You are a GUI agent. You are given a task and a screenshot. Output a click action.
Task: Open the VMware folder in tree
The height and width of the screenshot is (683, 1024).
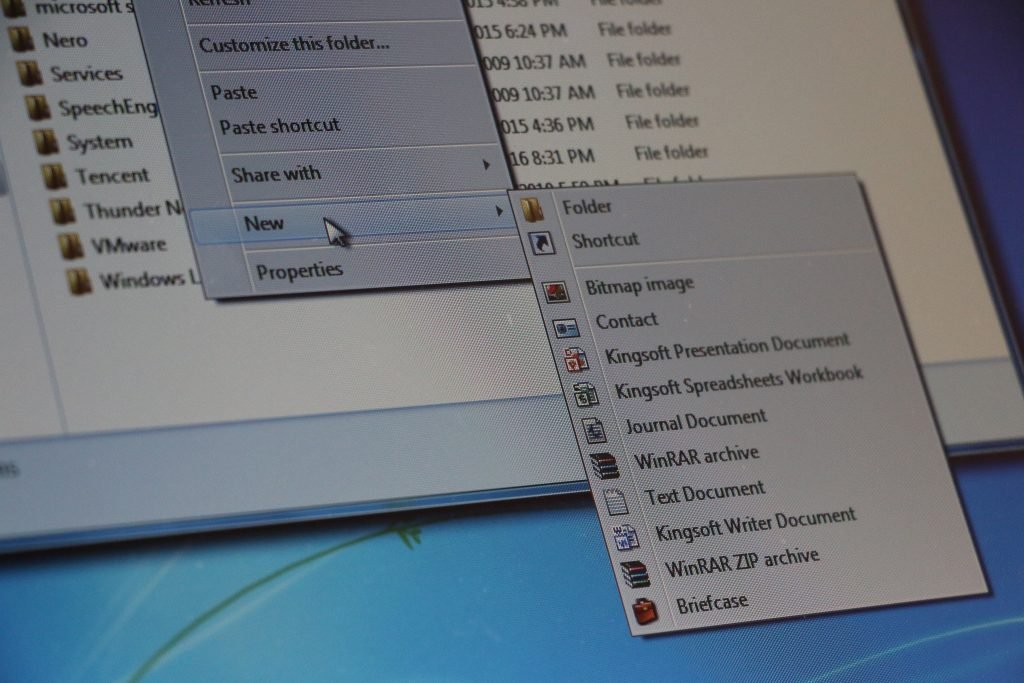(x=128, y=245)
